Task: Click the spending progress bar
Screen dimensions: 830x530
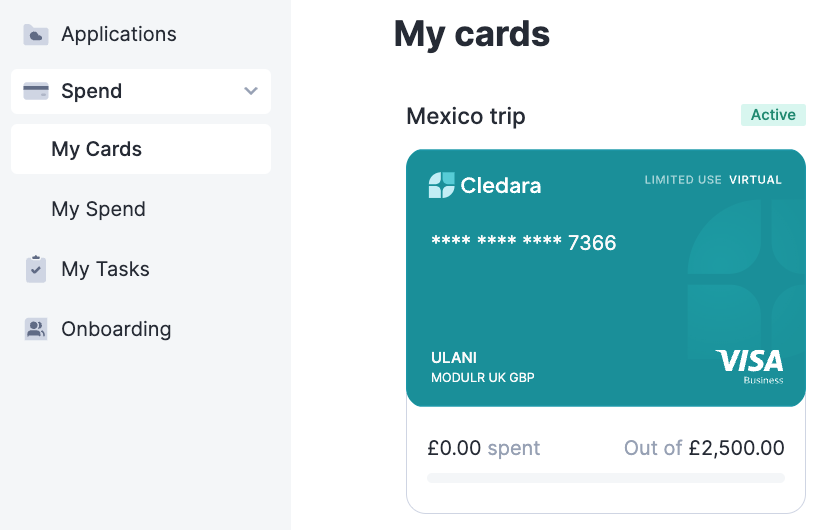Action: (x=606, y=478)
